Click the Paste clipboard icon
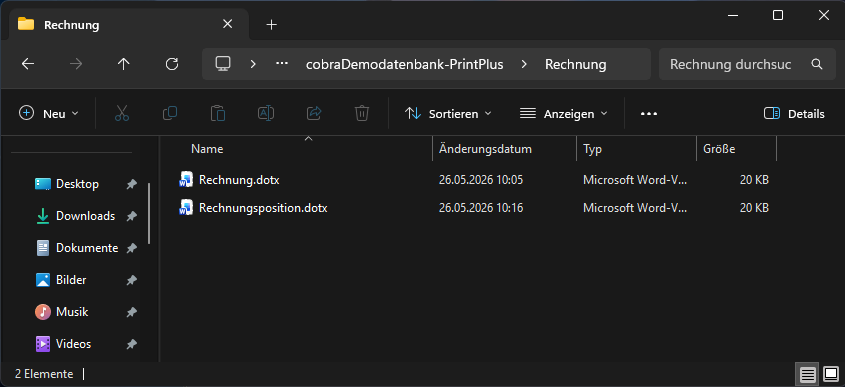 click(x=218, y=113)
